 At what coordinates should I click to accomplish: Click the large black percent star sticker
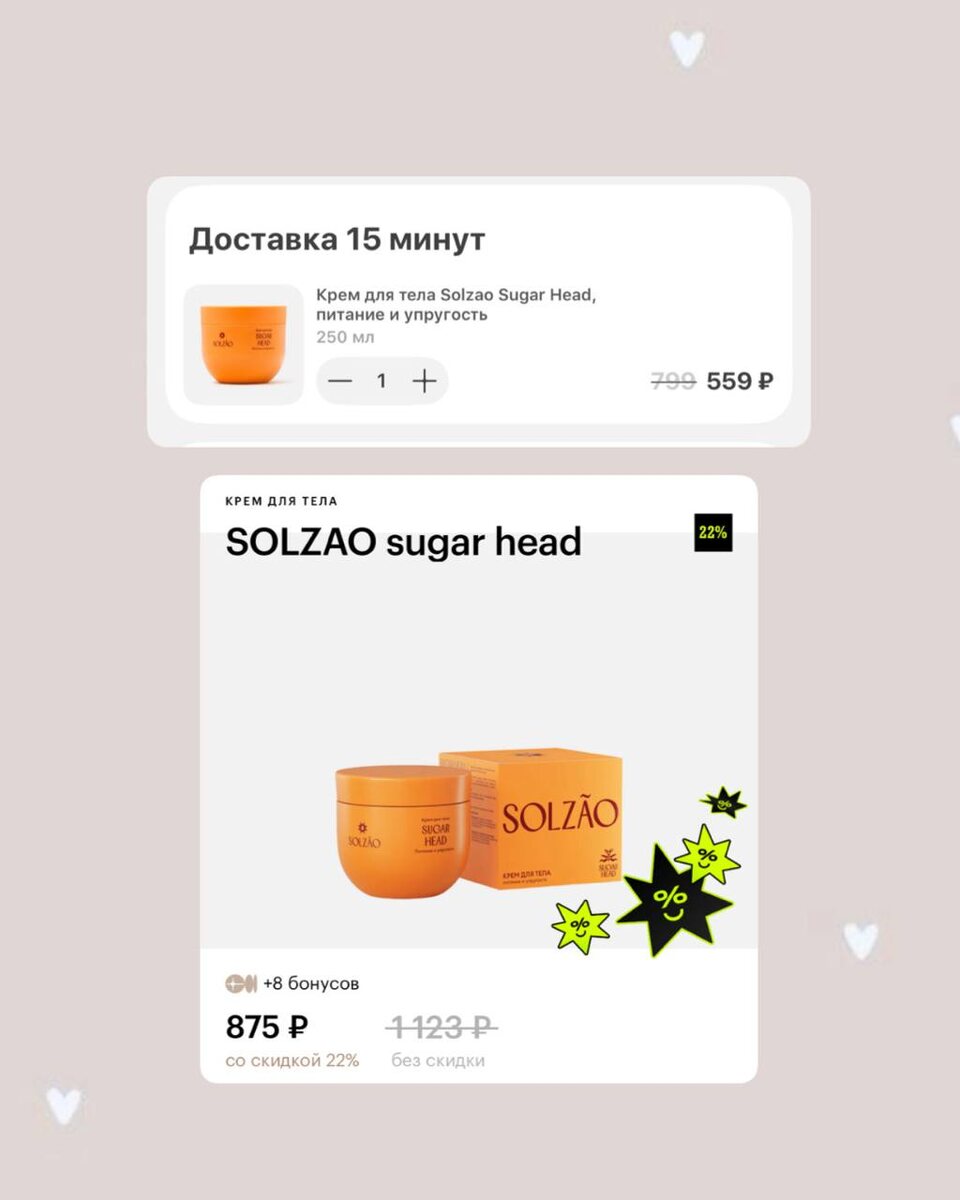coord(674,900)
